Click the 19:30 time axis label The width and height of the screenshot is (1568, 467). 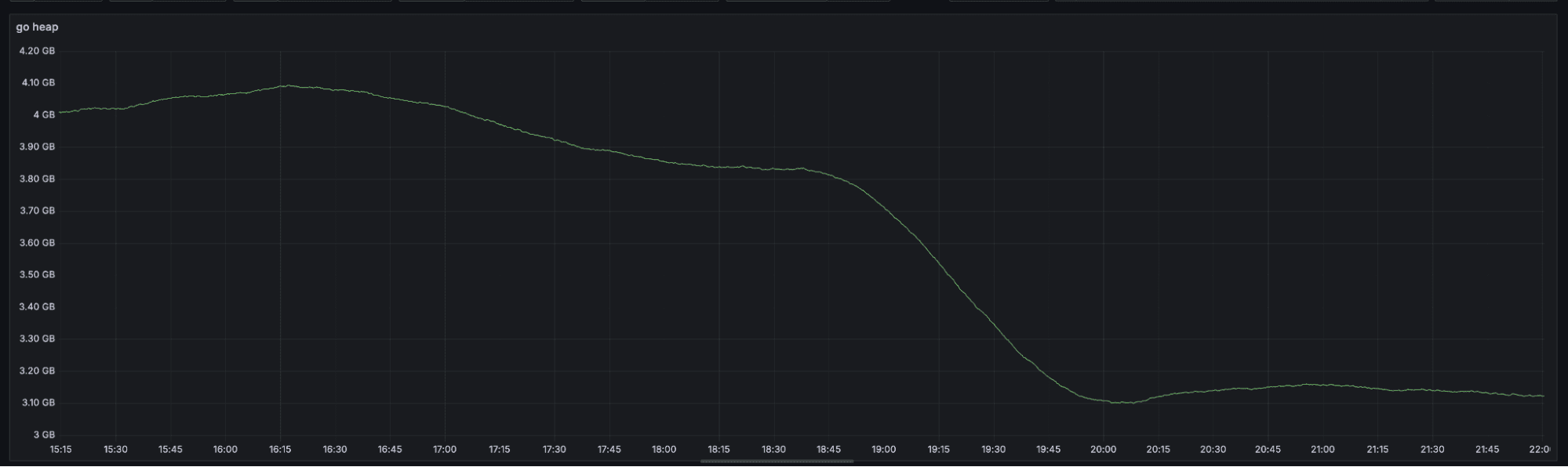[x=993, y=450]
